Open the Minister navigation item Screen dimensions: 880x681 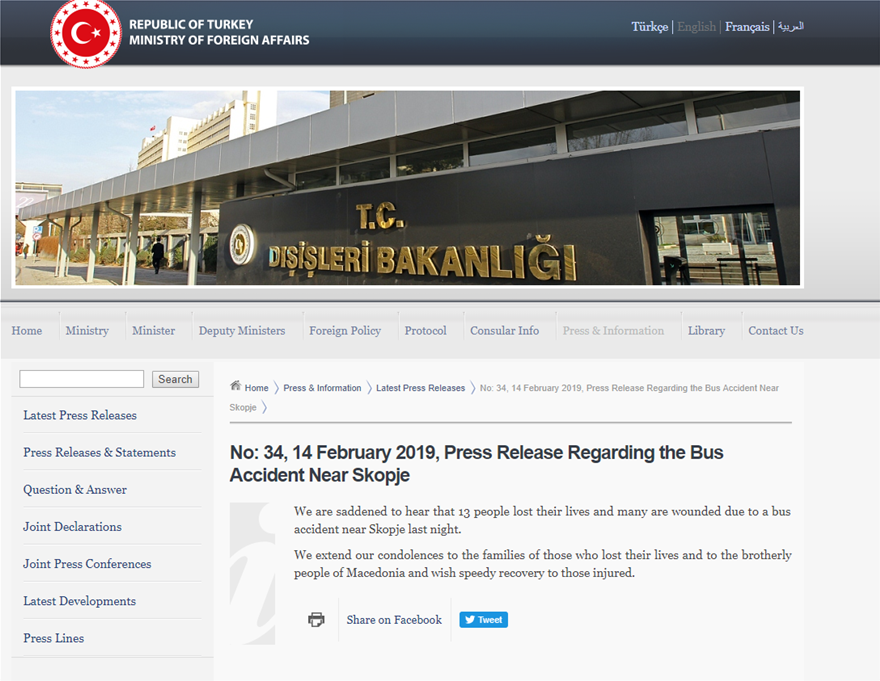153,331
